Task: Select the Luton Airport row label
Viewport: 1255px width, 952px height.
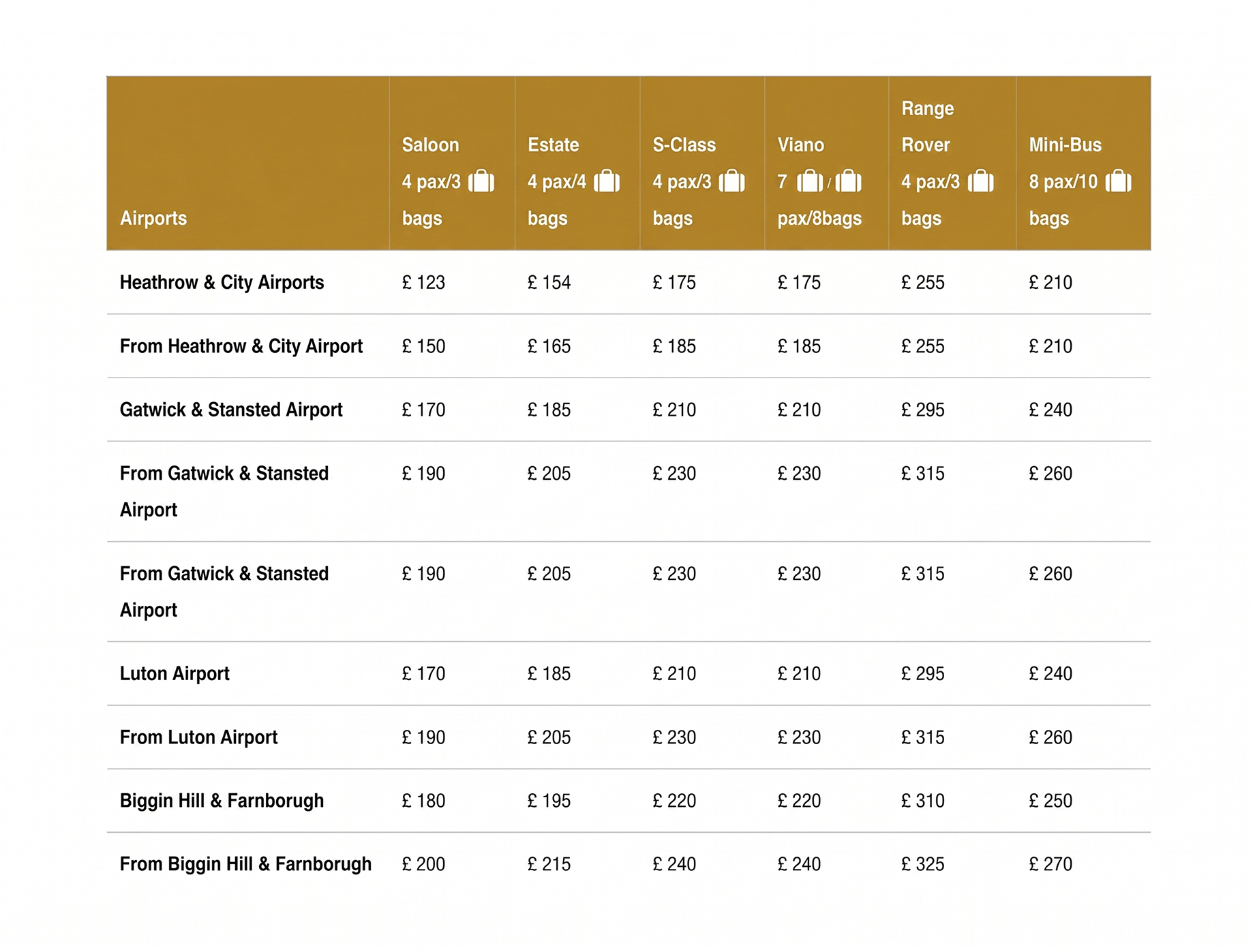Action: tap(175, 673)
